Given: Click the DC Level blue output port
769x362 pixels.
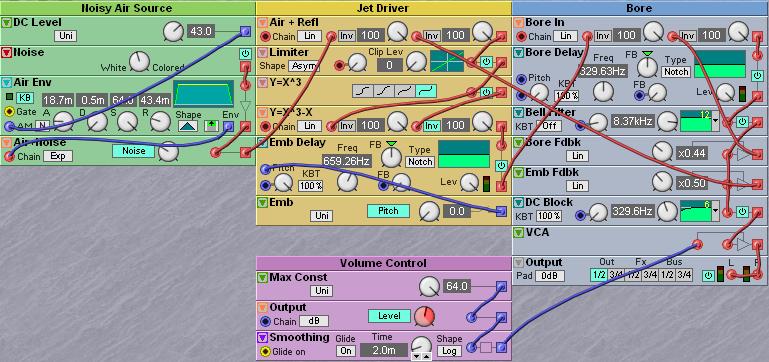Looking at the screenshot, I should 245,32.
